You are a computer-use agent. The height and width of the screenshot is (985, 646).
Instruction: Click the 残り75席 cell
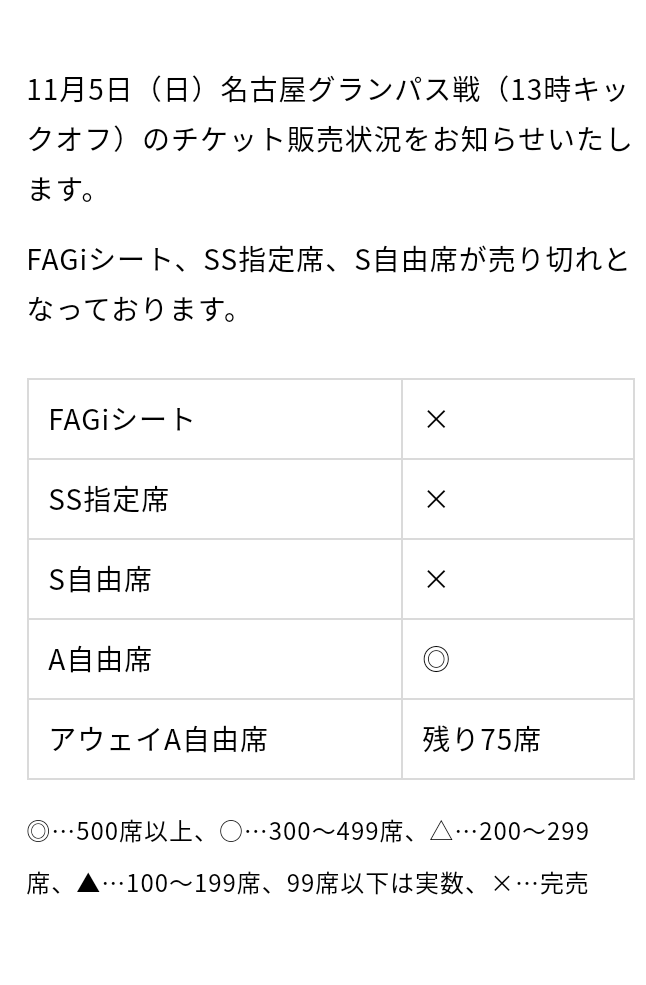(518, 739)
